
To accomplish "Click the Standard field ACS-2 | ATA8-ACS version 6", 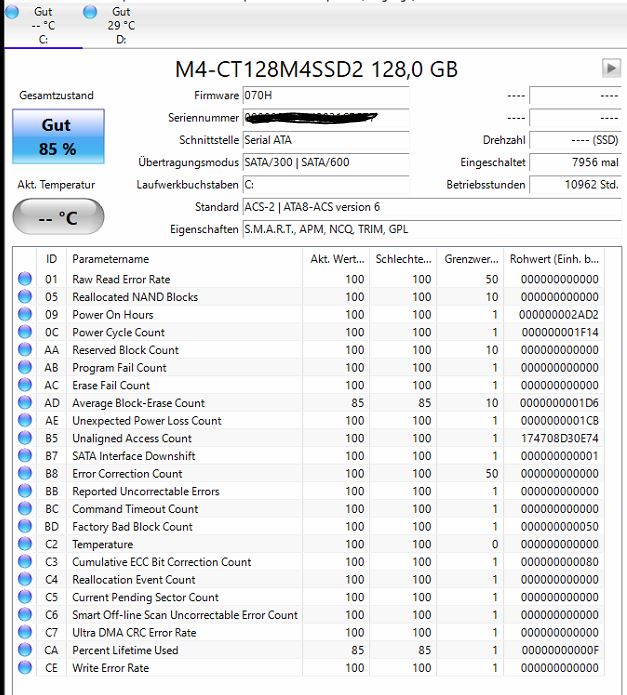I will tap(432, 207).
